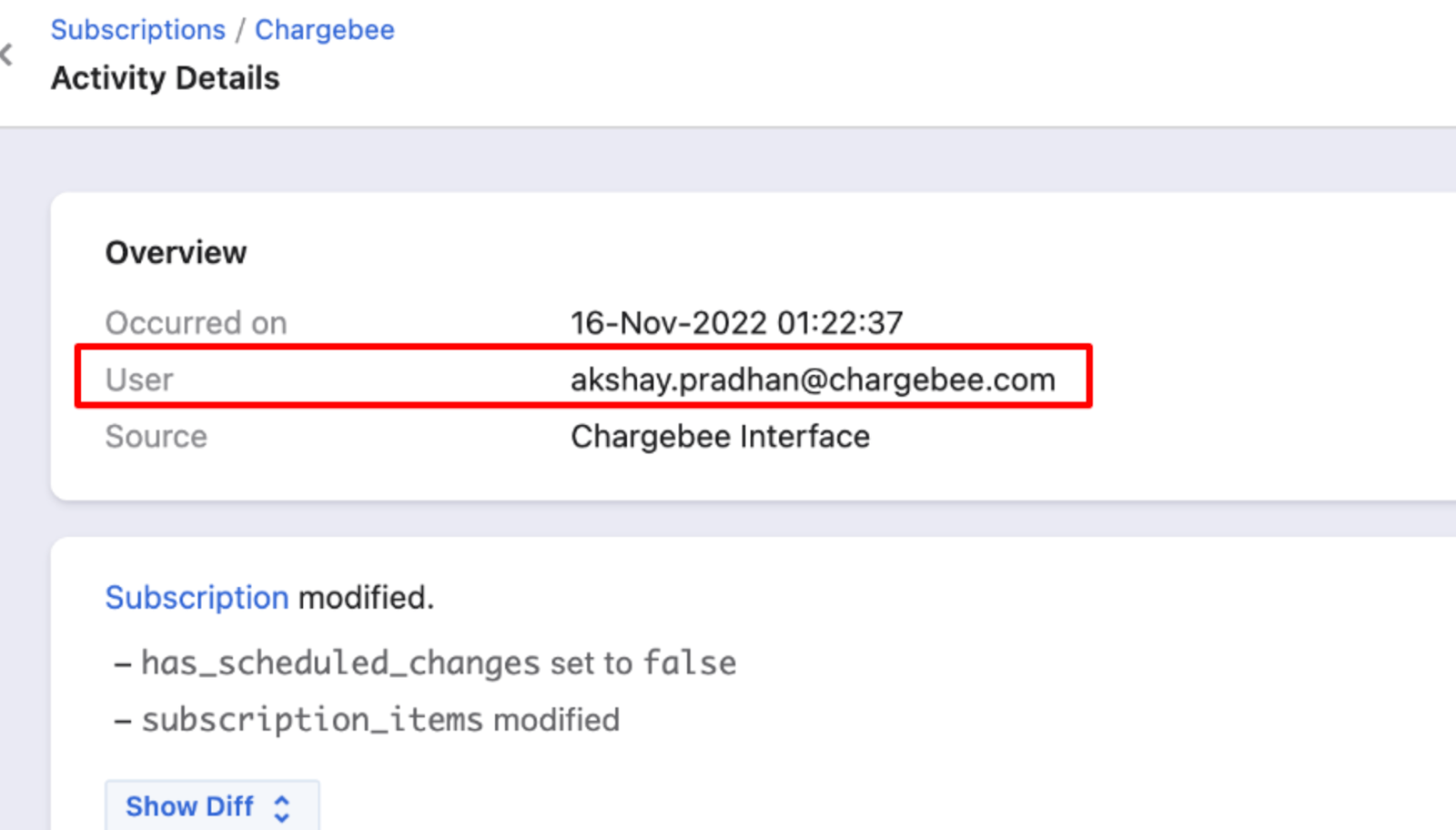Click the false value text
The width and height of the screenshot is (1456, 830).
point(690,663)
